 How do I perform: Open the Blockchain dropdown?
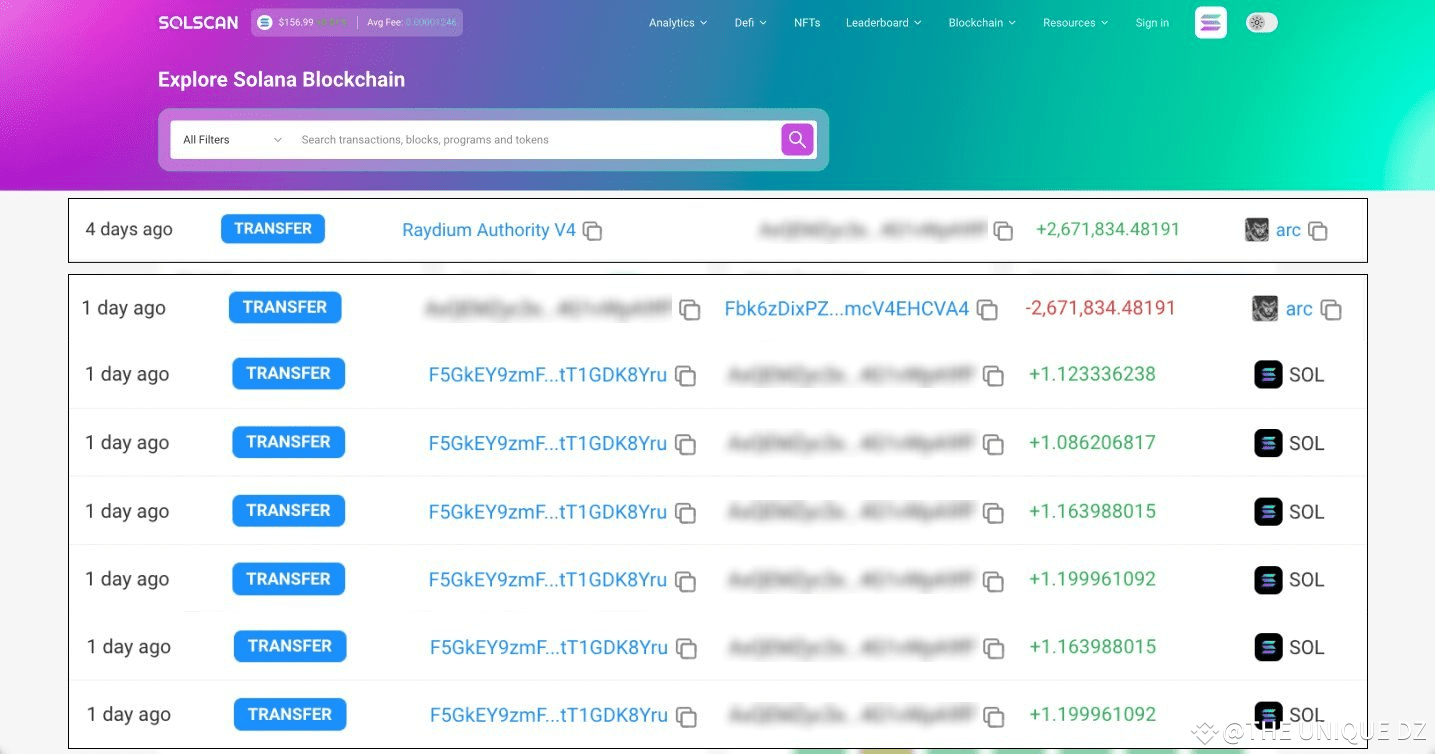pyautogui.click(x=982, y=23)
